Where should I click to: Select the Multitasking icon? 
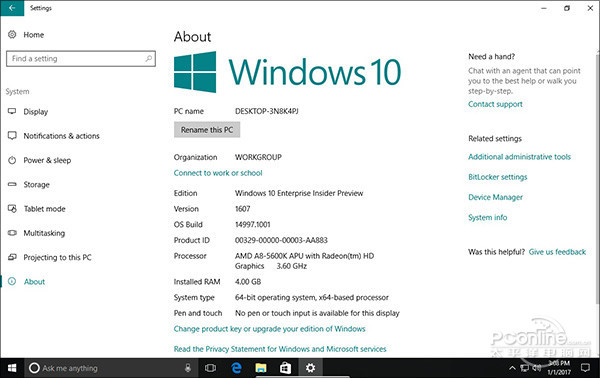click(x=12, y=233)
